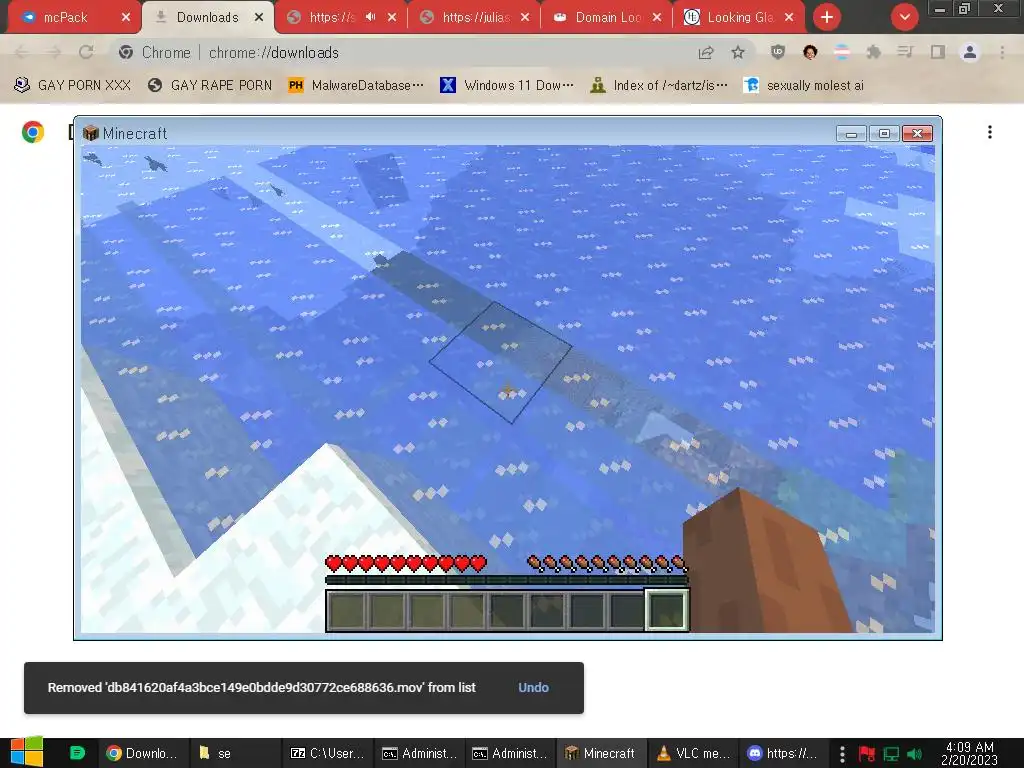Screen dimensions: 1024x768
Task: Open the downloads page more-actions menu
Action: (x=990, y=132)
